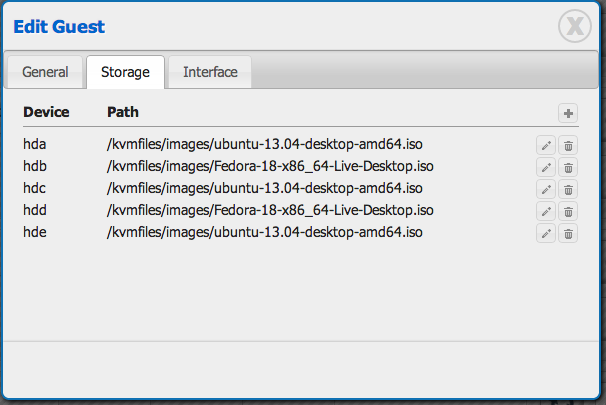Click the add storage plus icon
The image size is (606, 405).
tap(568, 113)
